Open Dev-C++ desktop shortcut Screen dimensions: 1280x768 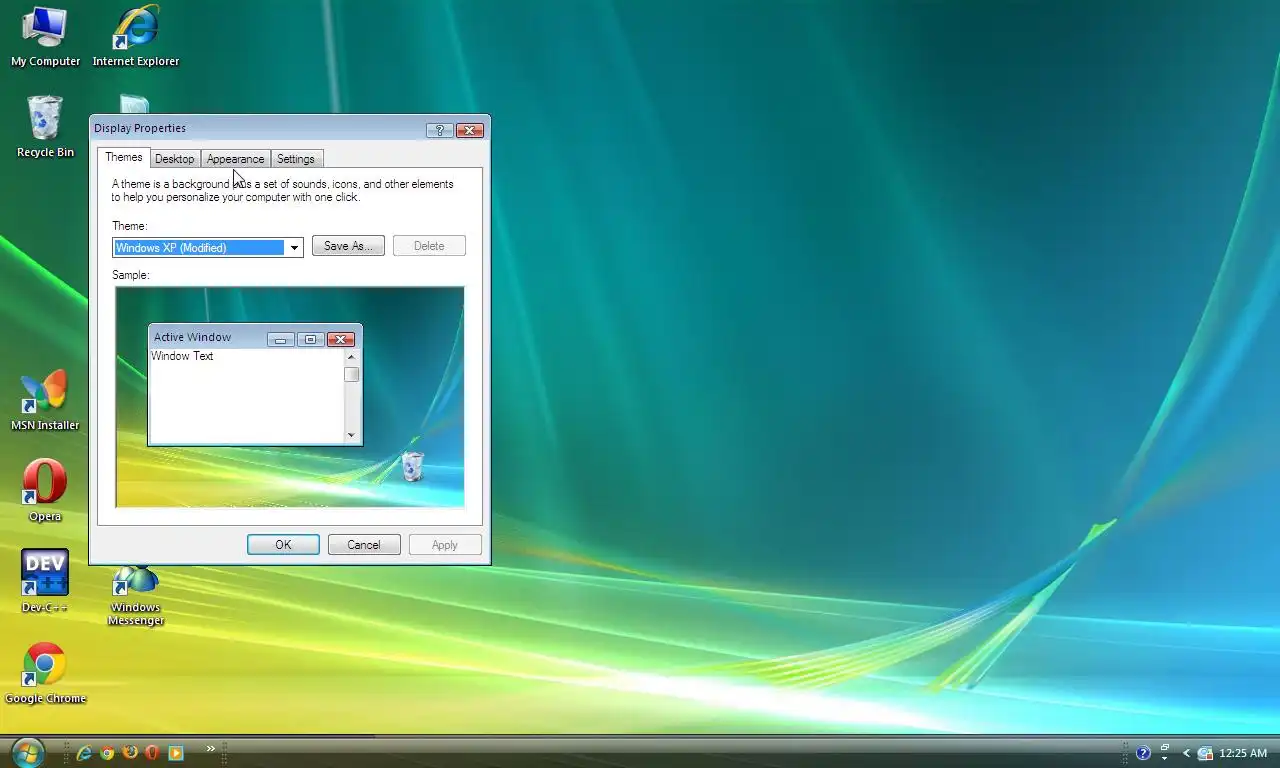click(x=45, y=581)
